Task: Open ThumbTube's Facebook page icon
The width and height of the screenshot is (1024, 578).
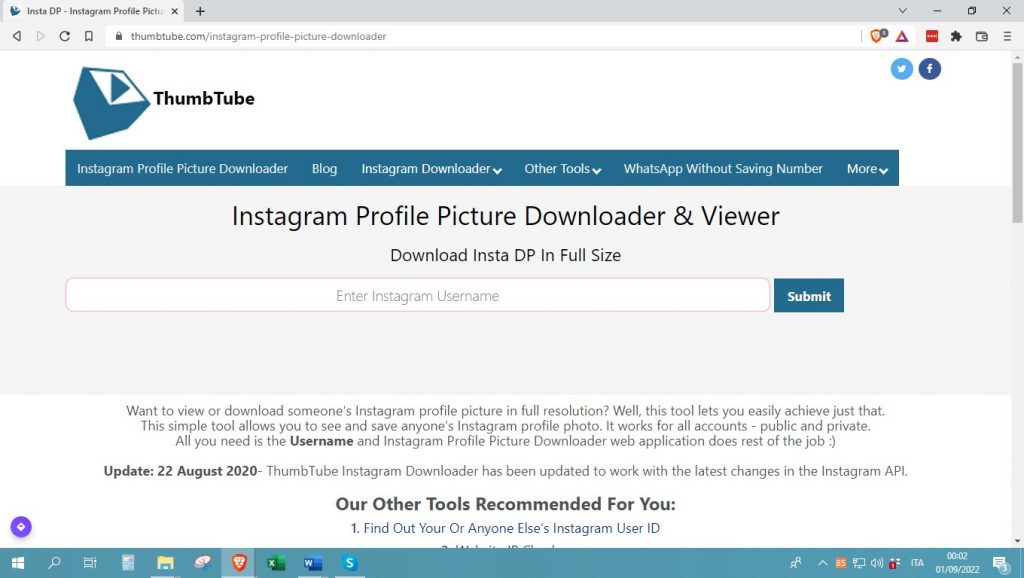Action: pos(930,69)
